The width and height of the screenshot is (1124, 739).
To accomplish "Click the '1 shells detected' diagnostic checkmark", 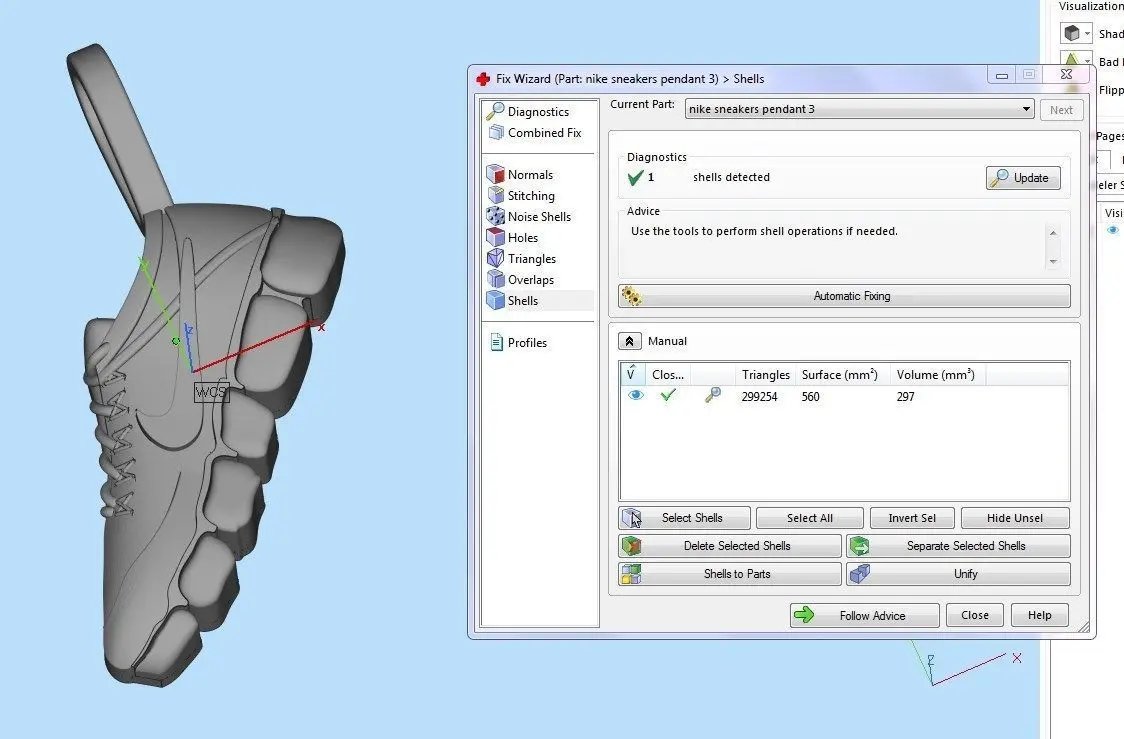I will 634,178.
